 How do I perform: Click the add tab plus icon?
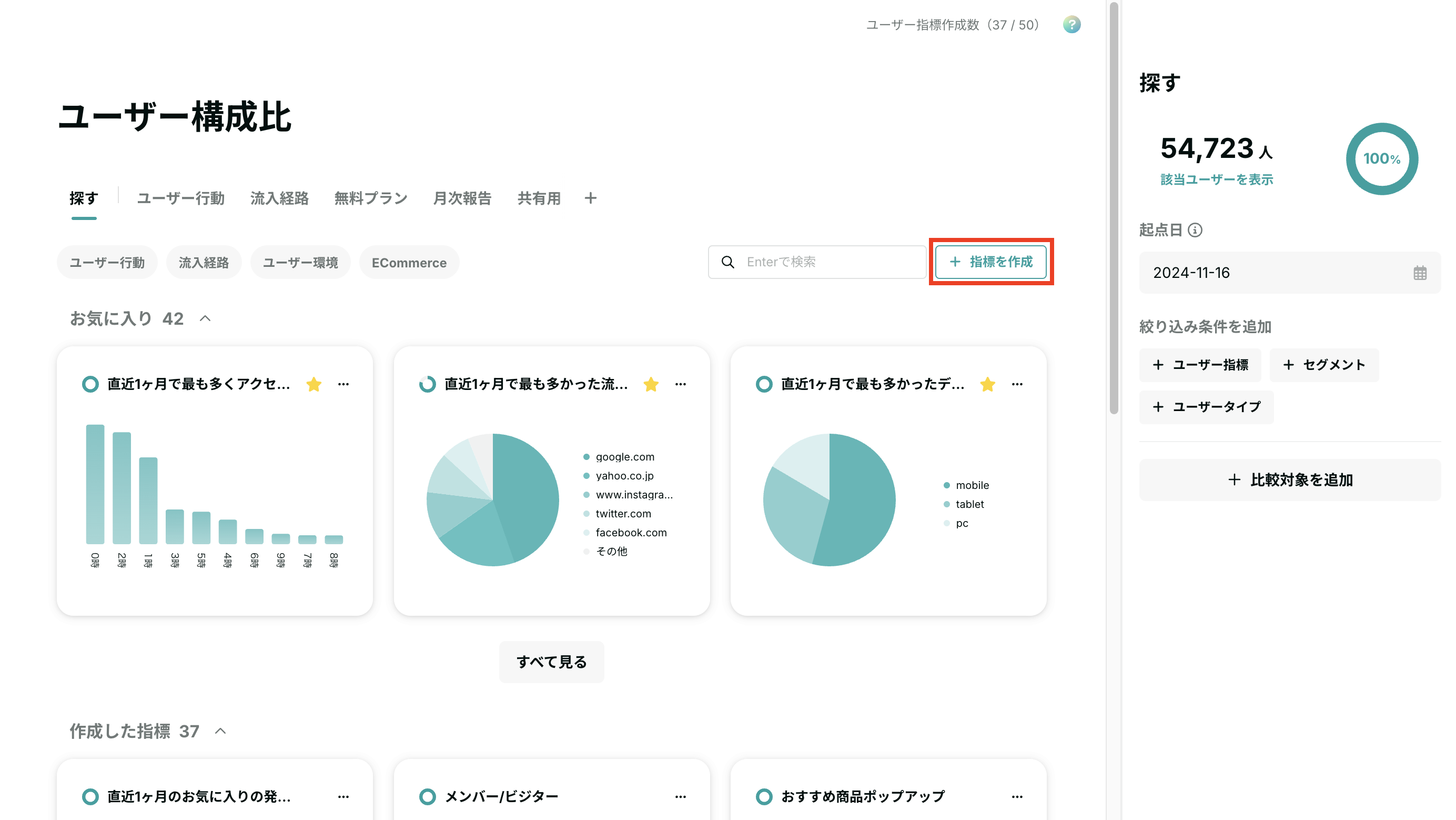(x=590, y=198)
